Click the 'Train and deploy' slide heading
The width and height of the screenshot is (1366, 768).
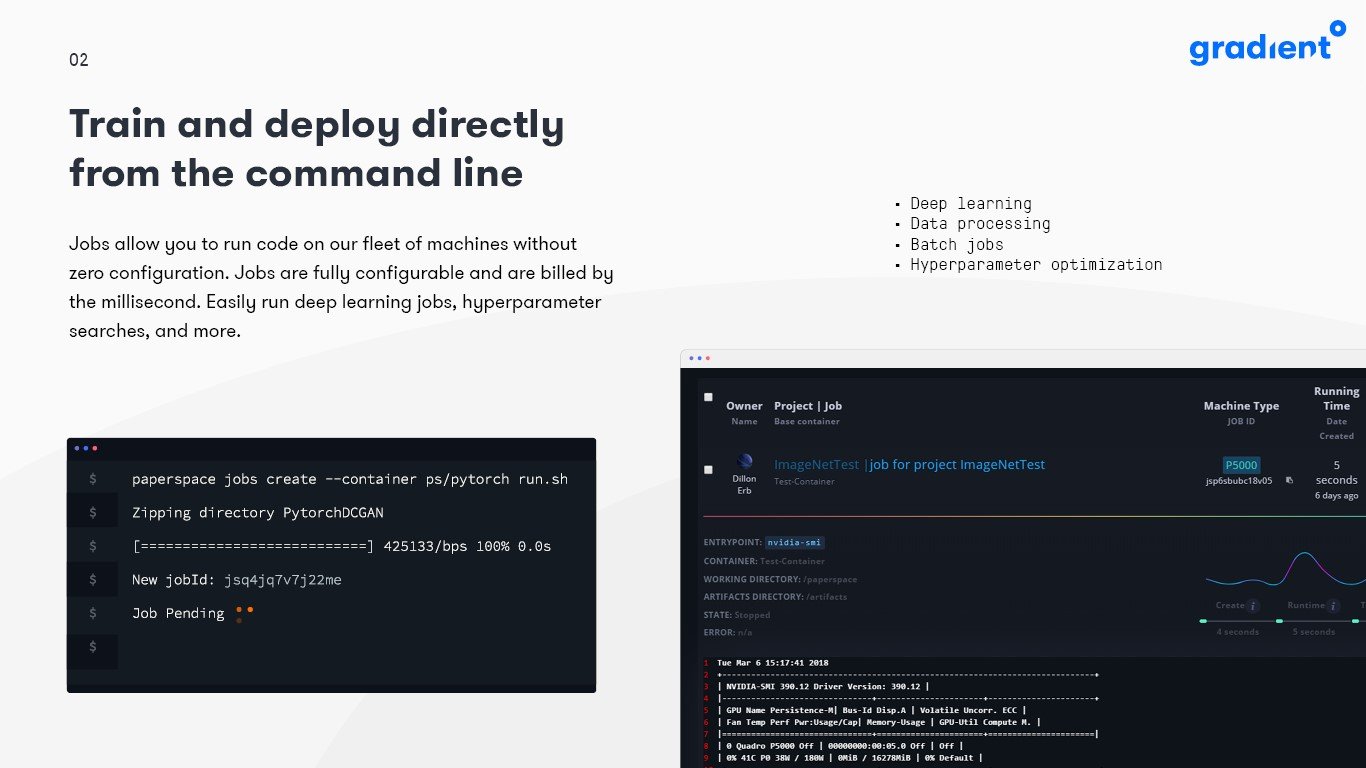coord(316,148)
